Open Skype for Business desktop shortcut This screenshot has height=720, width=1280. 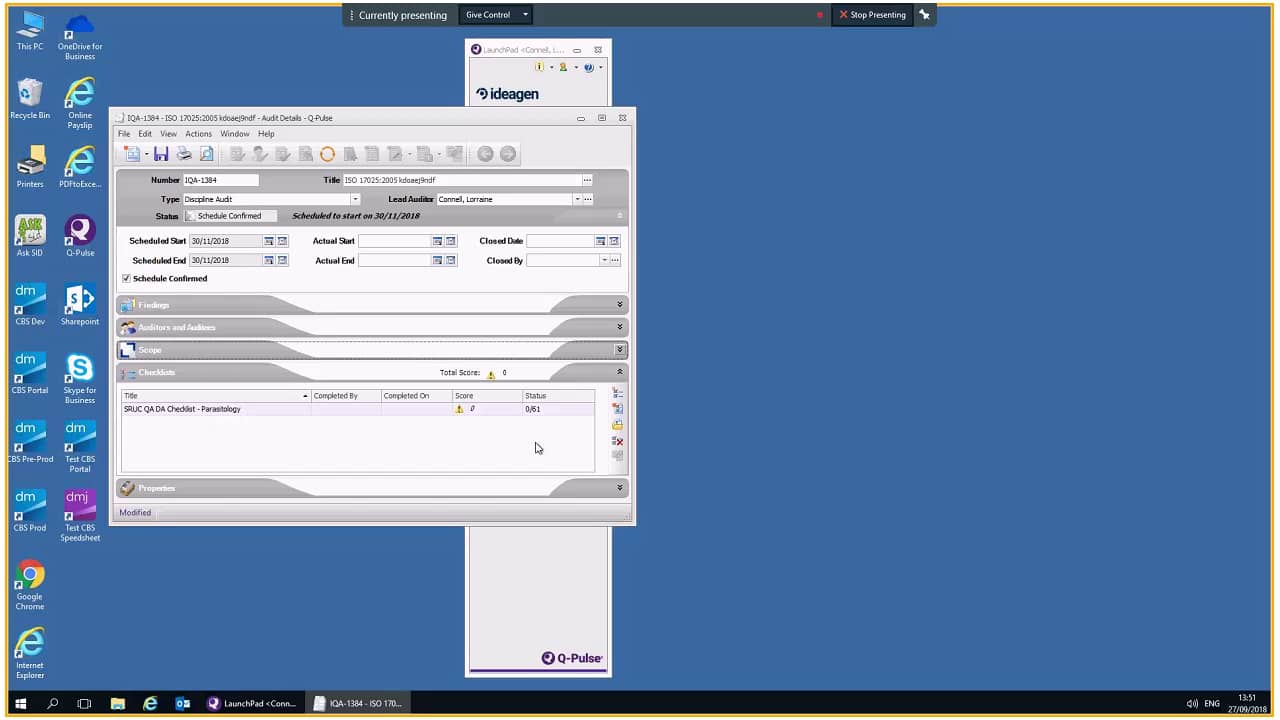pyautogui.click(x=80, y=379)
